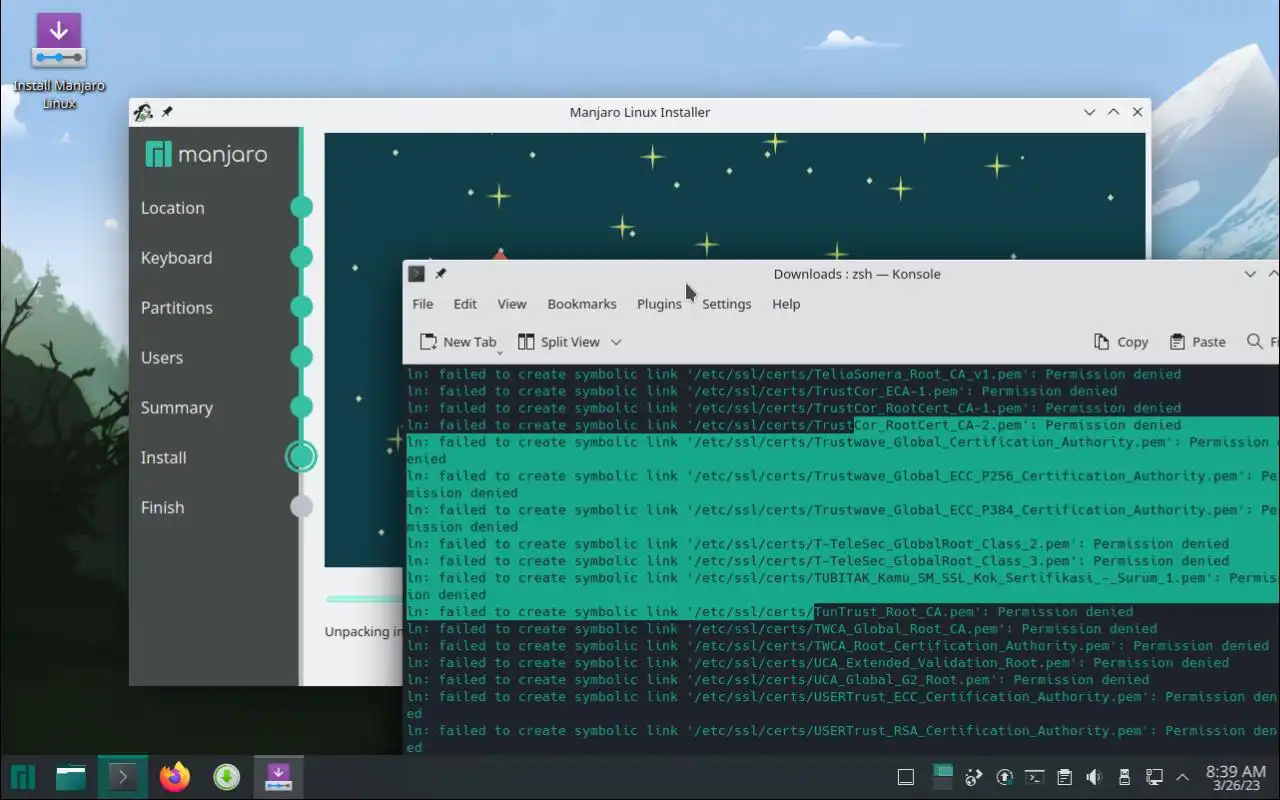The height and width of the screenshot is (800, 1280).
Task: Toggle the pin icon on Manjaro Linux Installer title bar
Action: coord(167,112)
